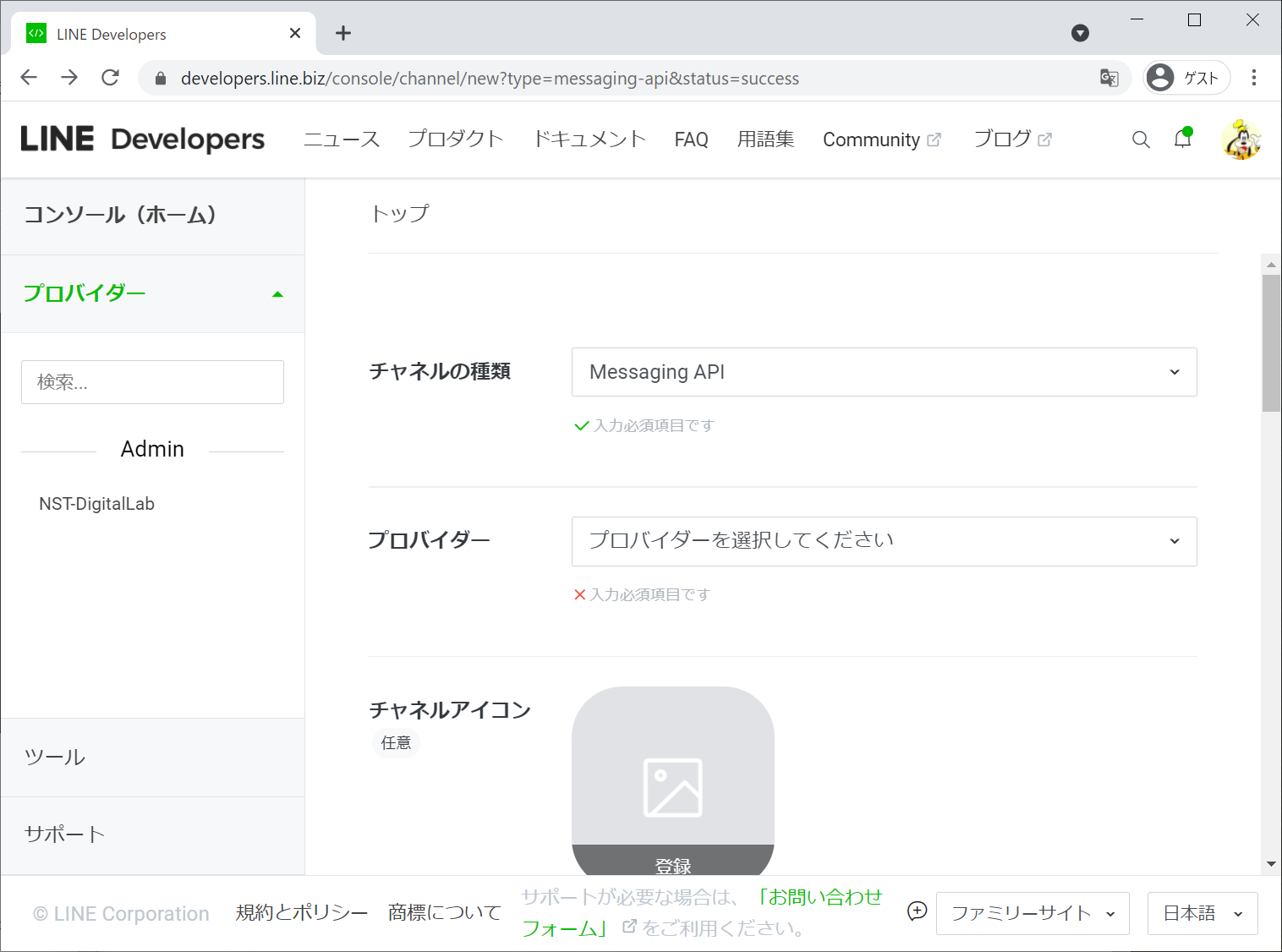Click the 検索 provider search field
Screen dimensions: 1282x952
tap(152, 382)
